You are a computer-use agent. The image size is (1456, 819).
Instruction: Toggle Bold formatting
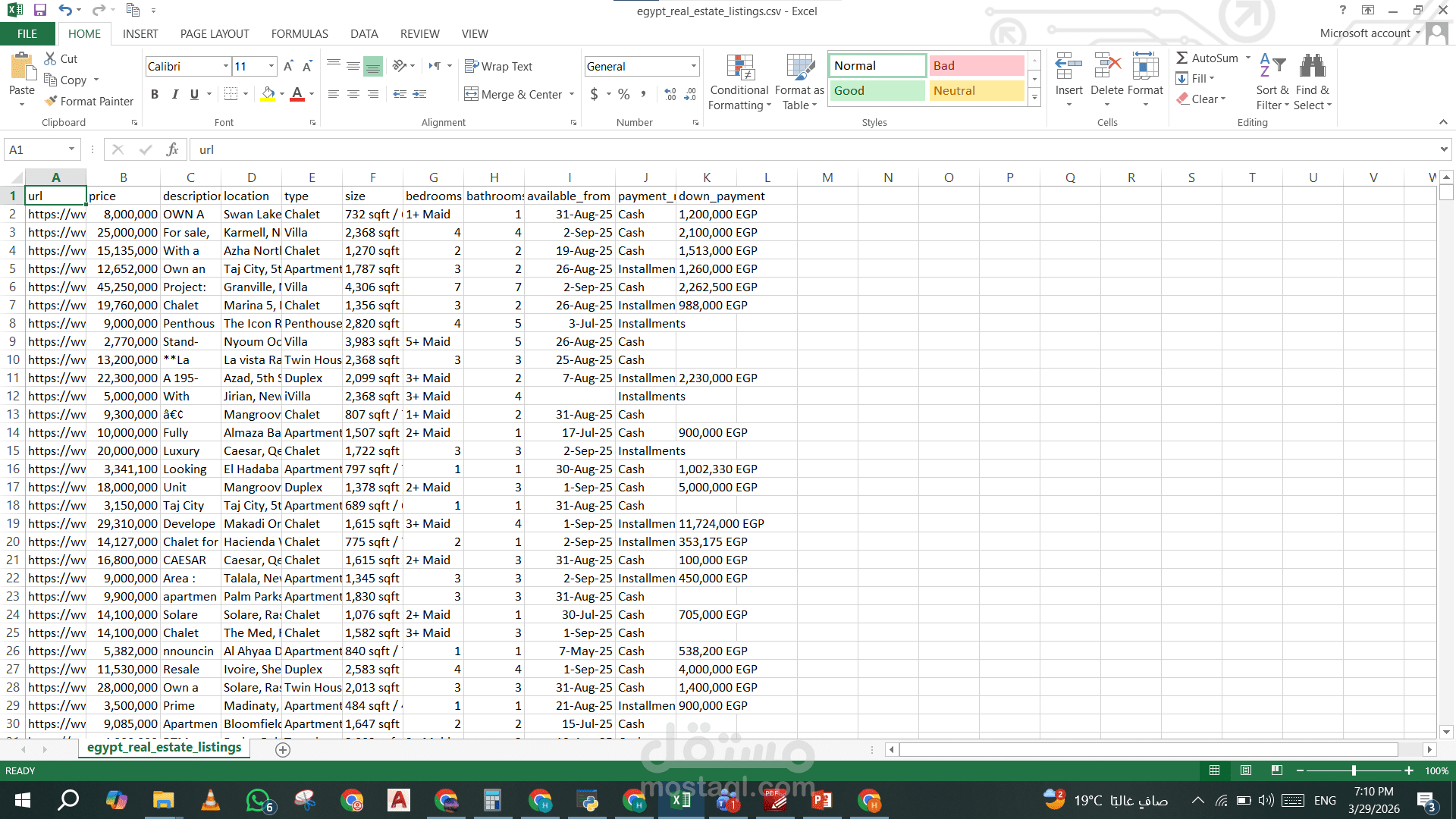[155, 94]
